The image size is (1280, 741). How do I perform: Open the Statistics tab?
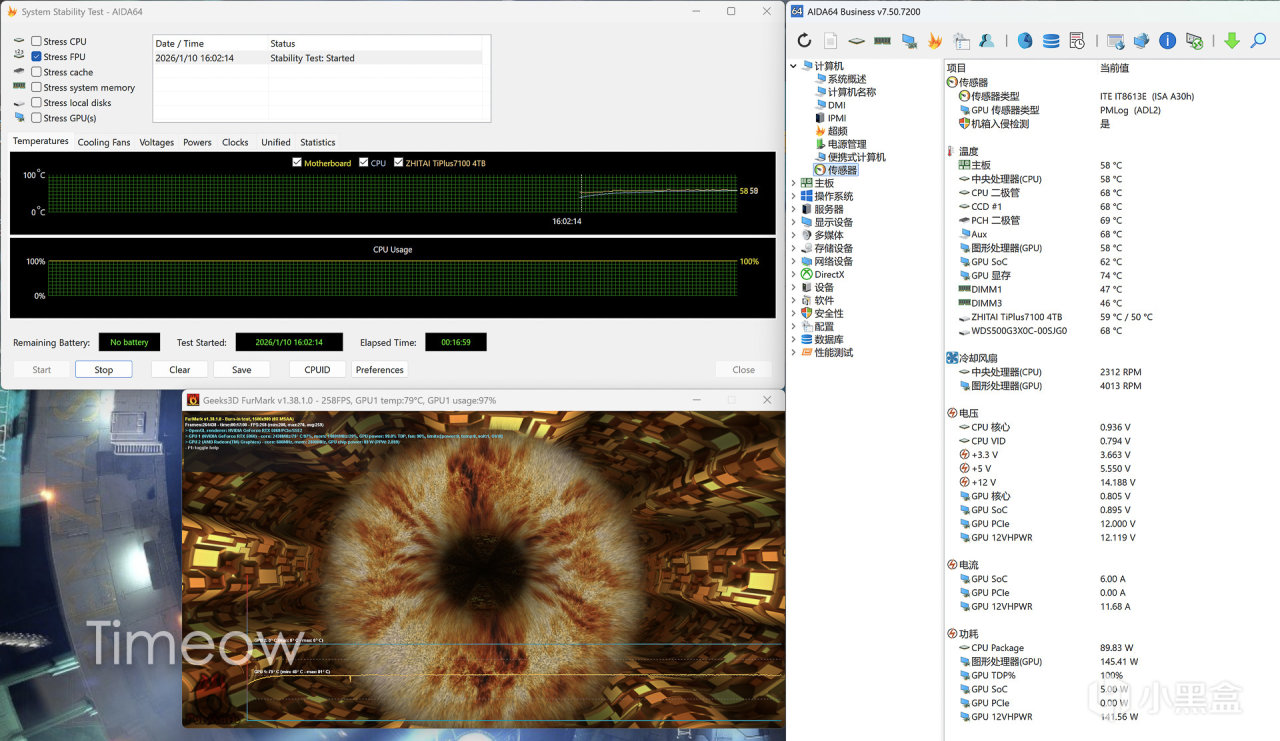[x=318, y=142]
